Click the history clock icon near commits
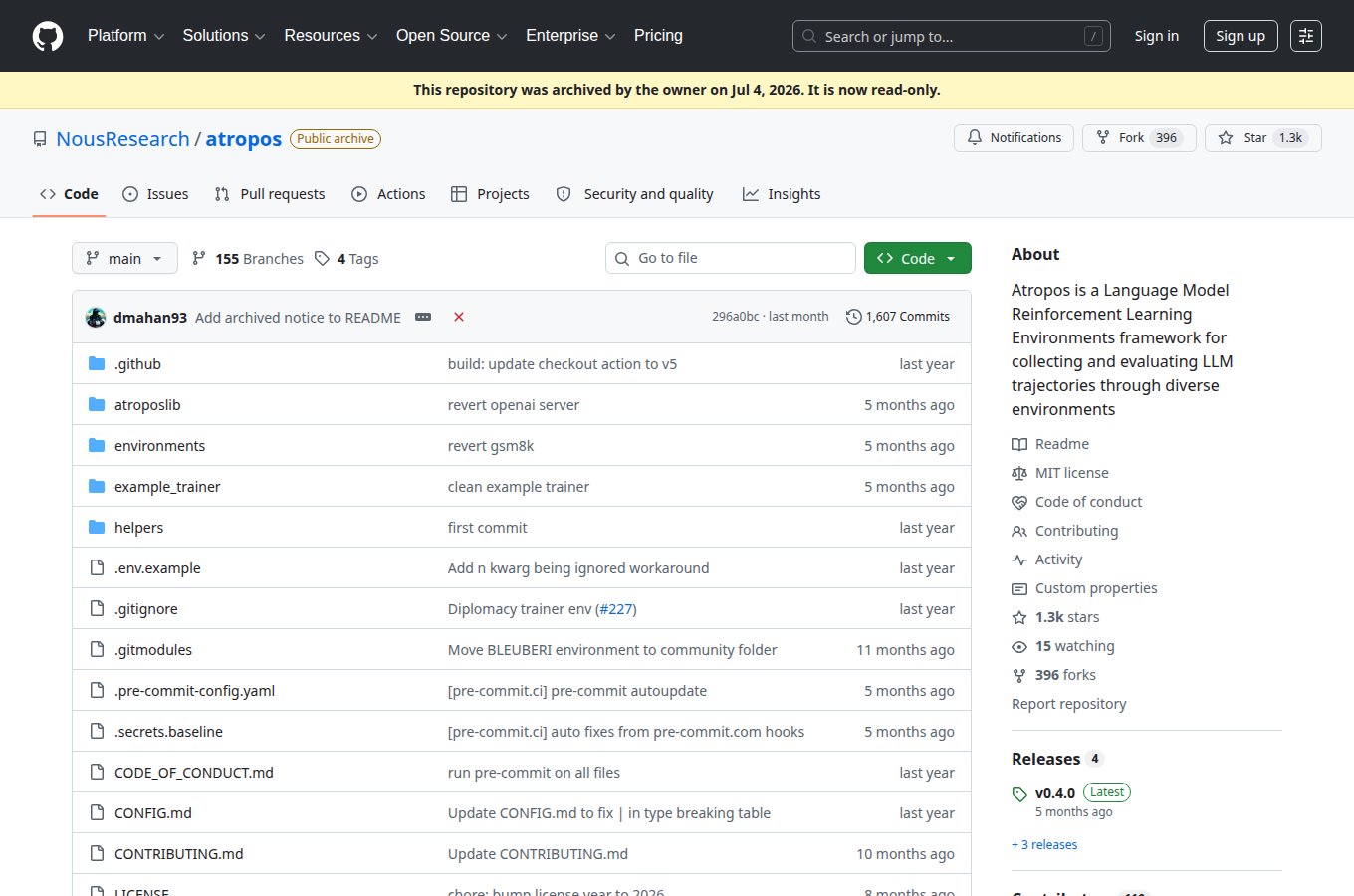Viewport: 1354px width, 896px height. pos(853,317)
